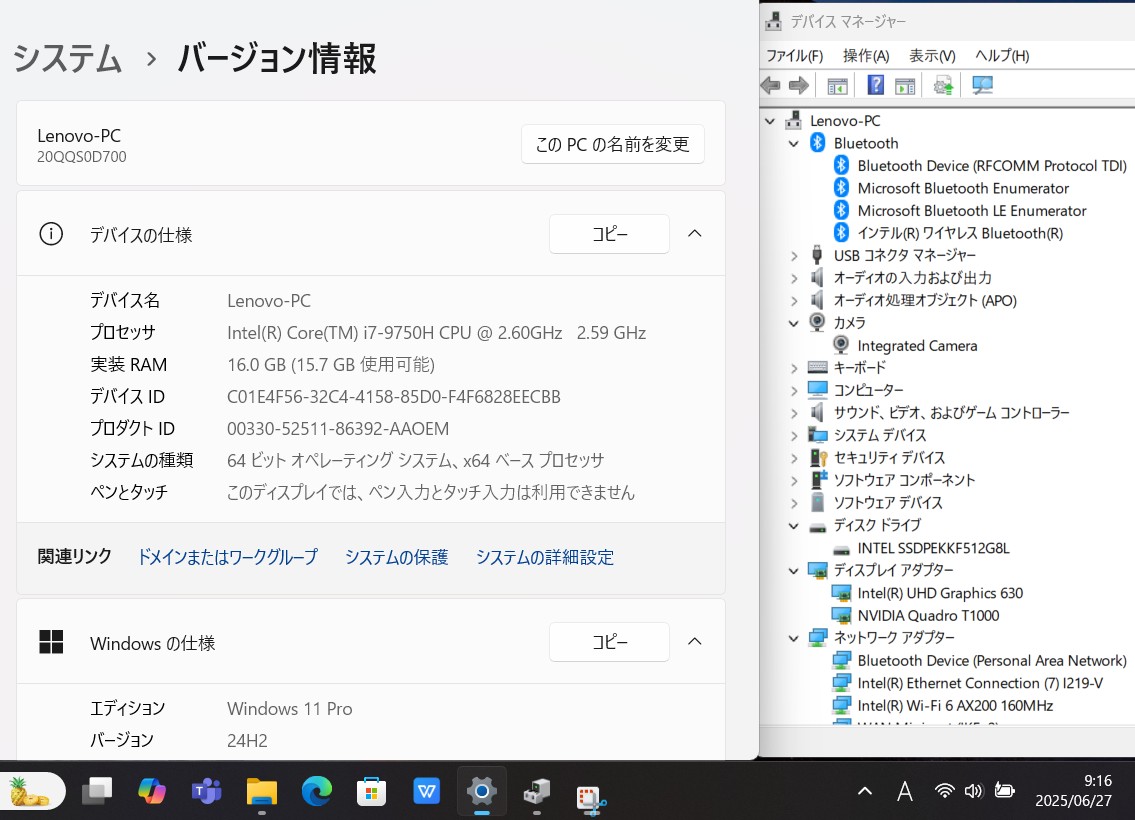
Task: Collapse the Bluetooth device category
Action: tap(793, 143)
